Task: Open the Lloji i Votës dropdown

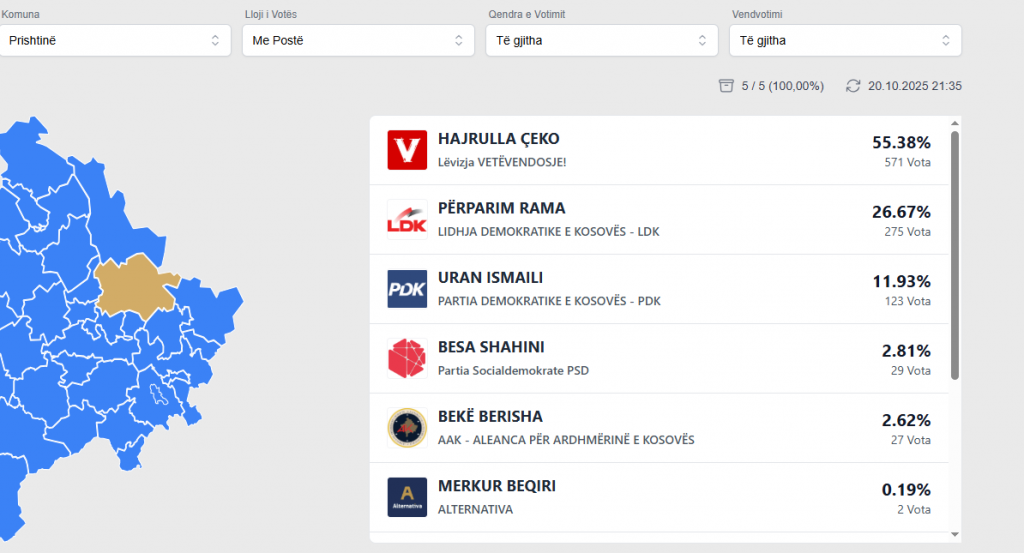Action: coord(358,41)
